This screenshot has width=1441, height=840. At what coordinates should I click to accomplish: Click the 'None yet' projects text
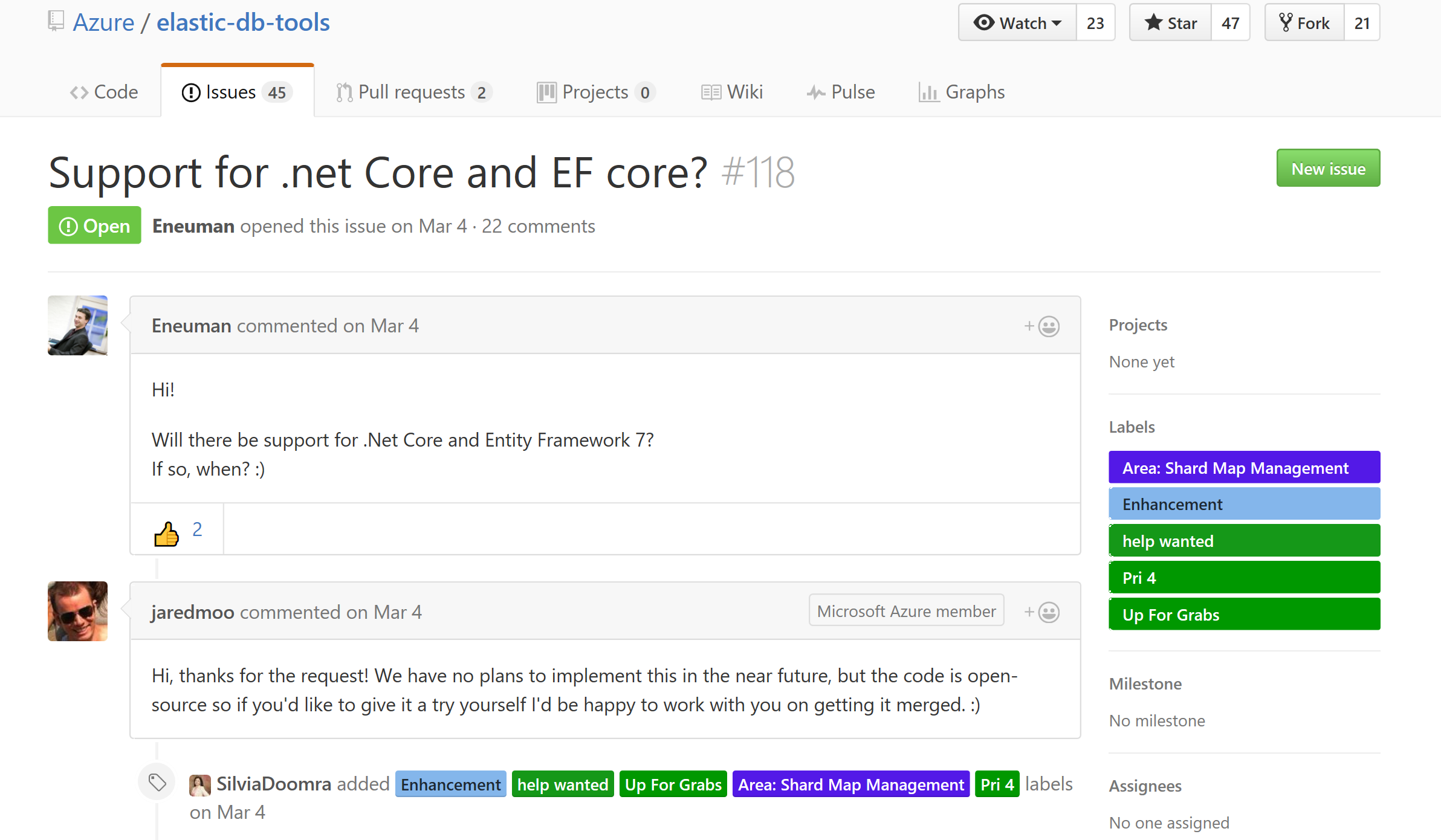point(1142,361)
